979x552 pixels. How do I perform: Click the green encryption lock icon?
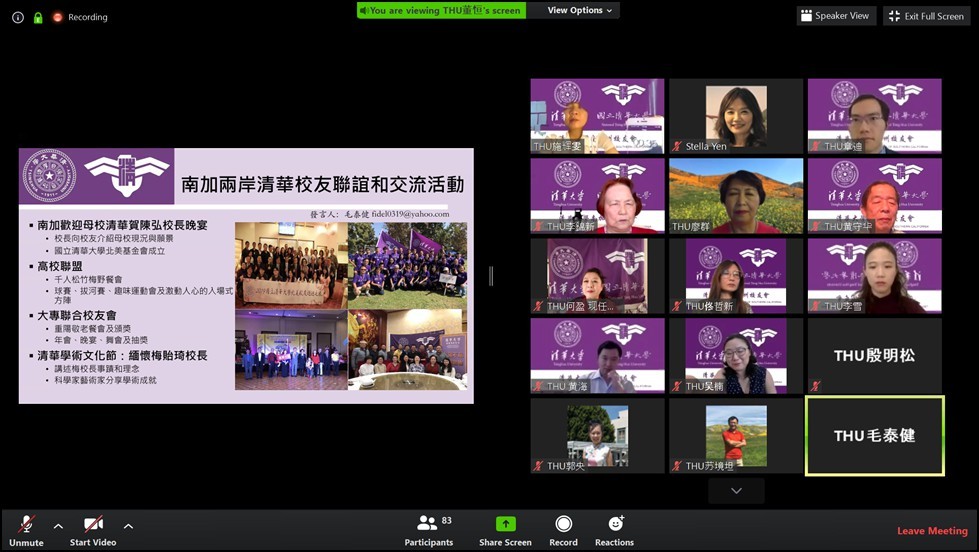pos(37,17)
